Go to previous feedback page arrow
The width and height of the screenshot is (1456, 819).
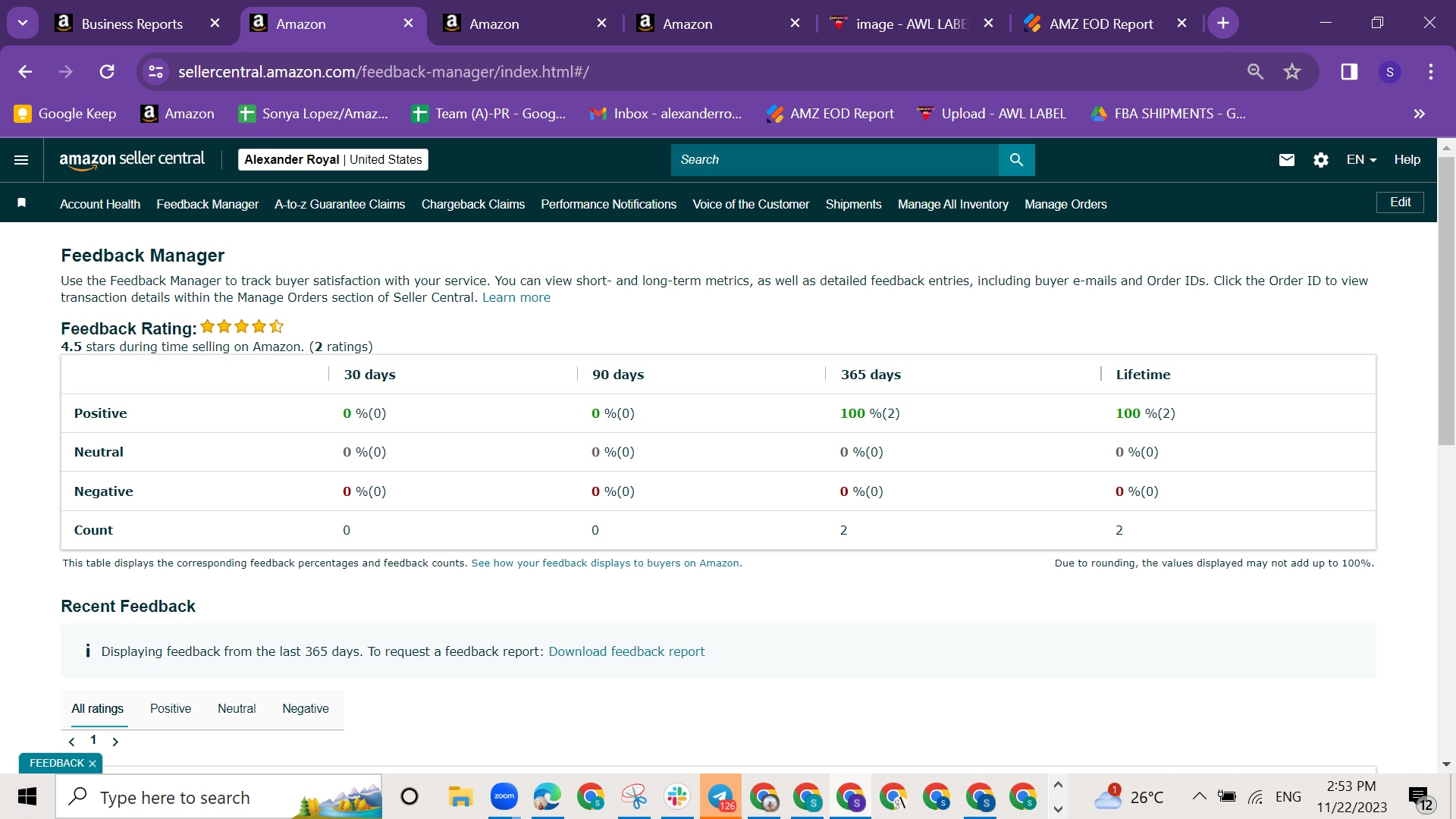coord(71,742)
